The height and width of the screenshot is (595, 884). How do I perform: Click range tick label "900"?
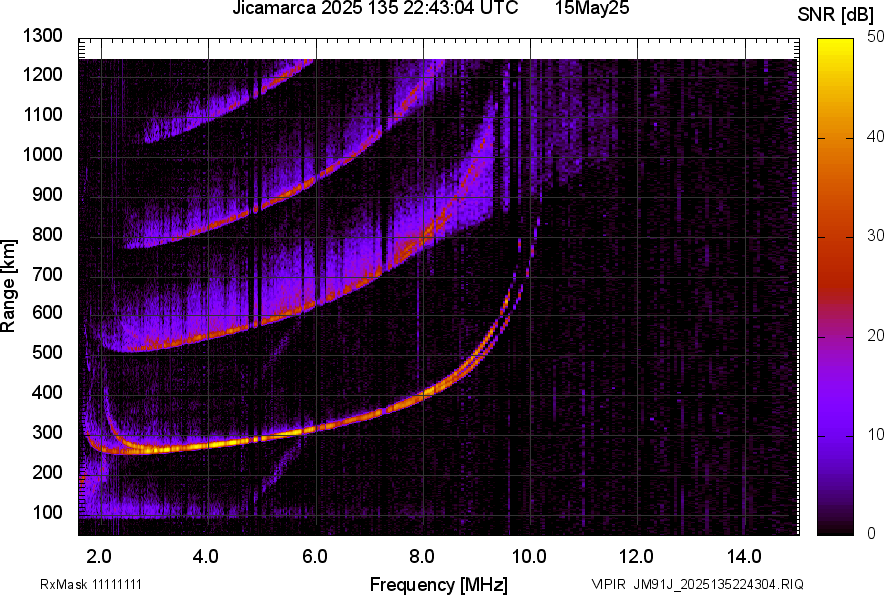(x=47, y=194)
